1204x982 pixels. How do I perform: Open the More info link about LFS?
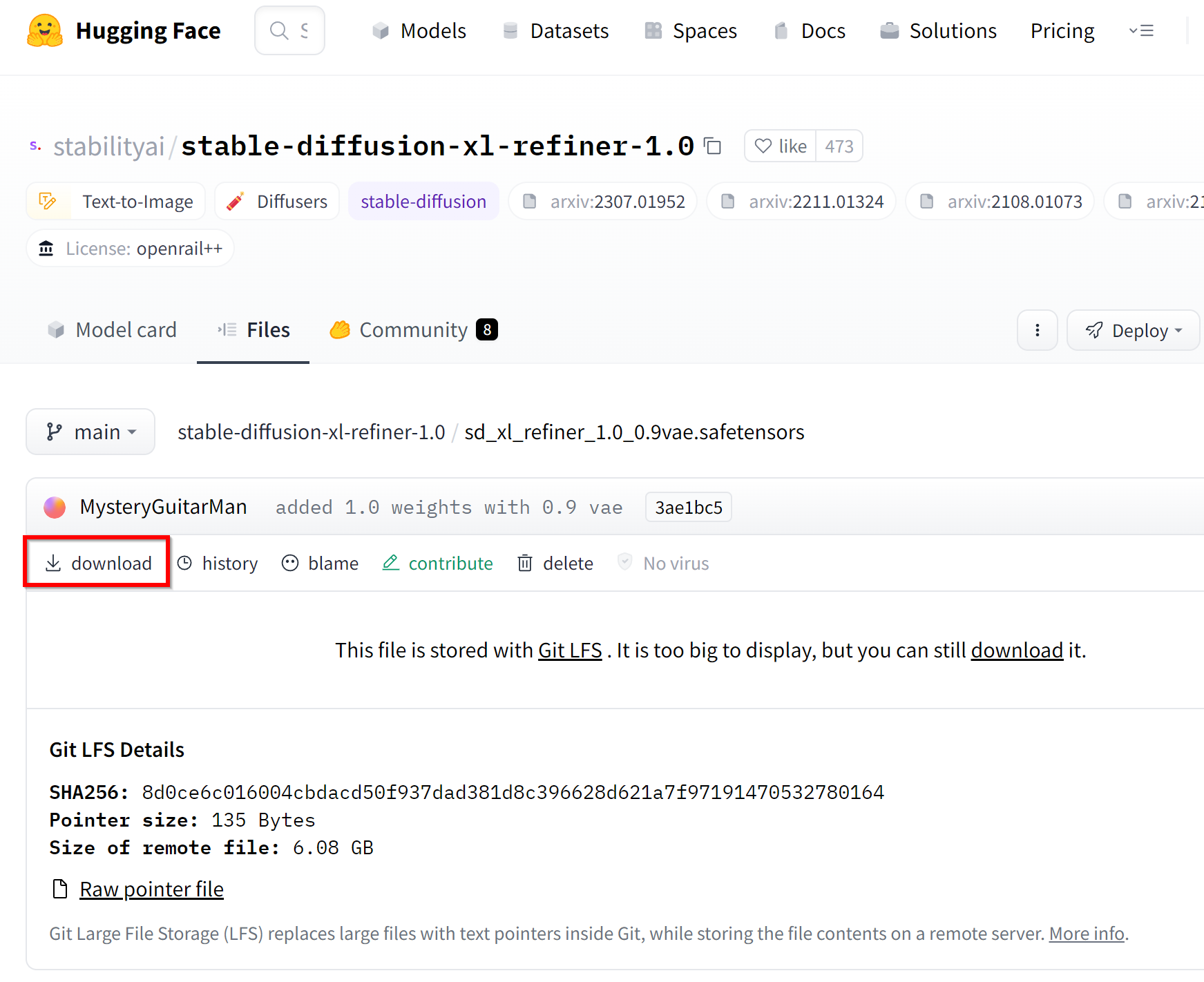pos(1087,934)
